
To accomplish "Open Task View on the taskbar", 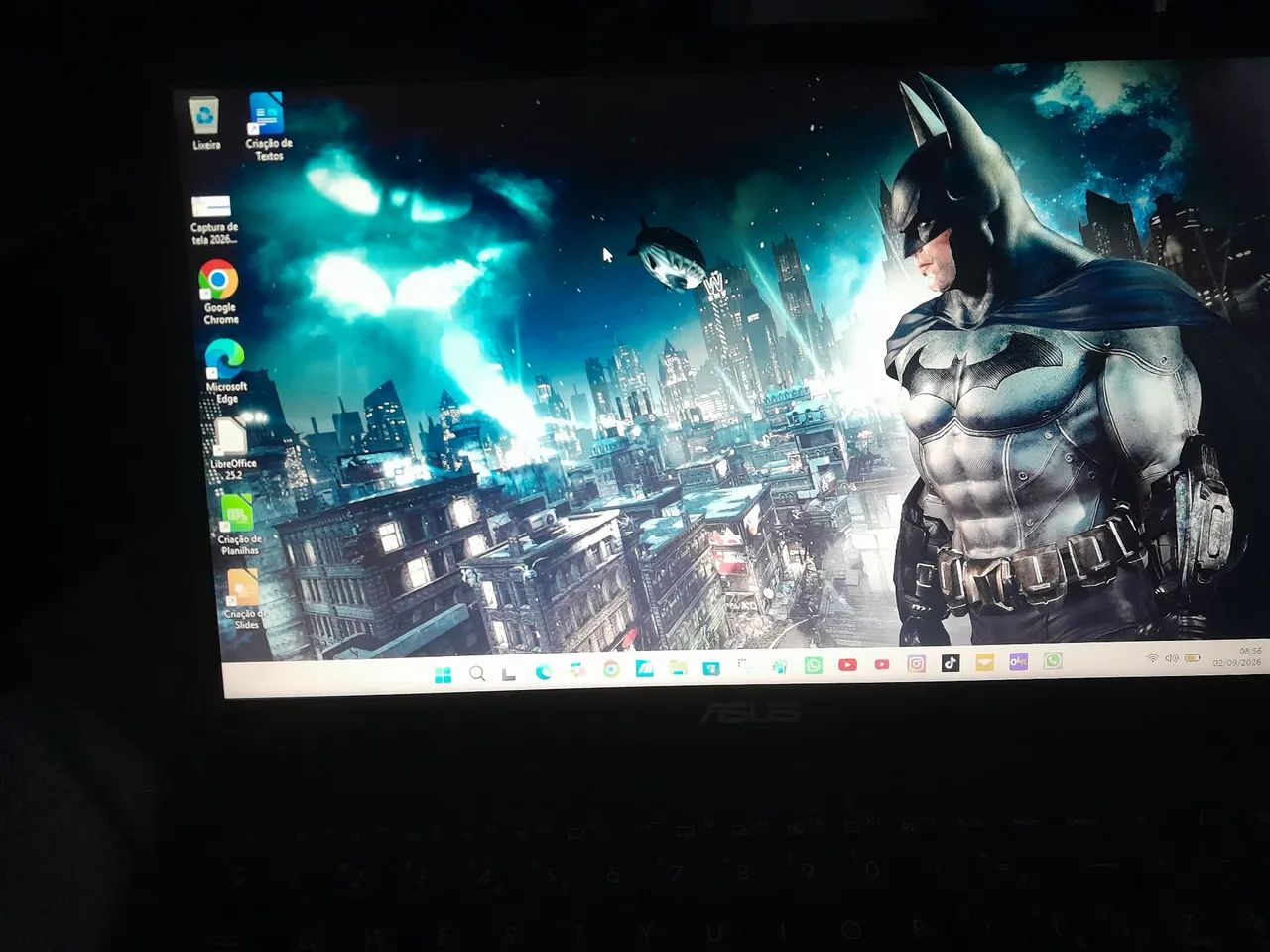I will click(509, 674).
